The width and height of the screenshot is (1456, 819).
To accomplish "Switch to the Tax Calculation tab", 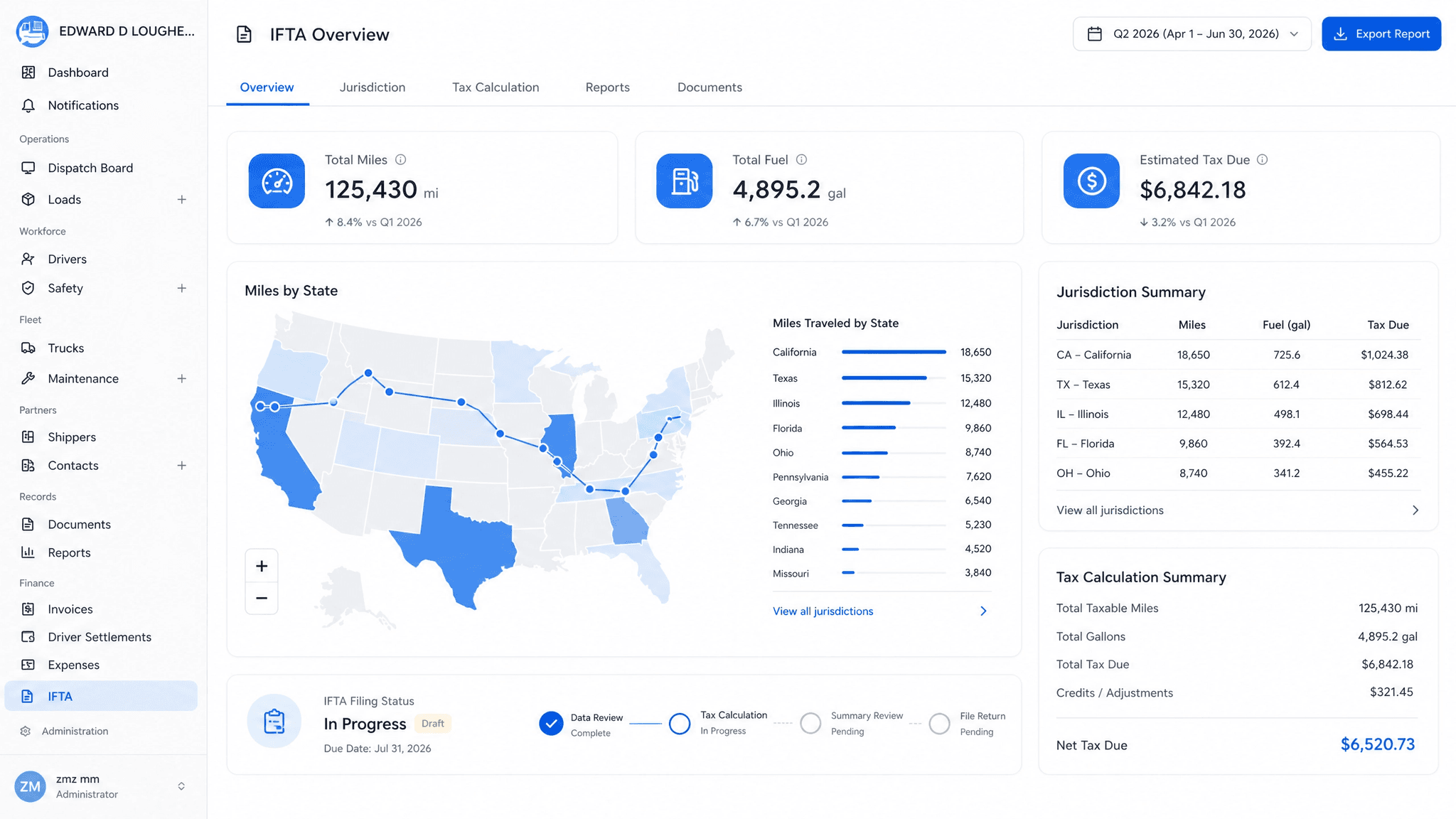I will click(496, 87).
